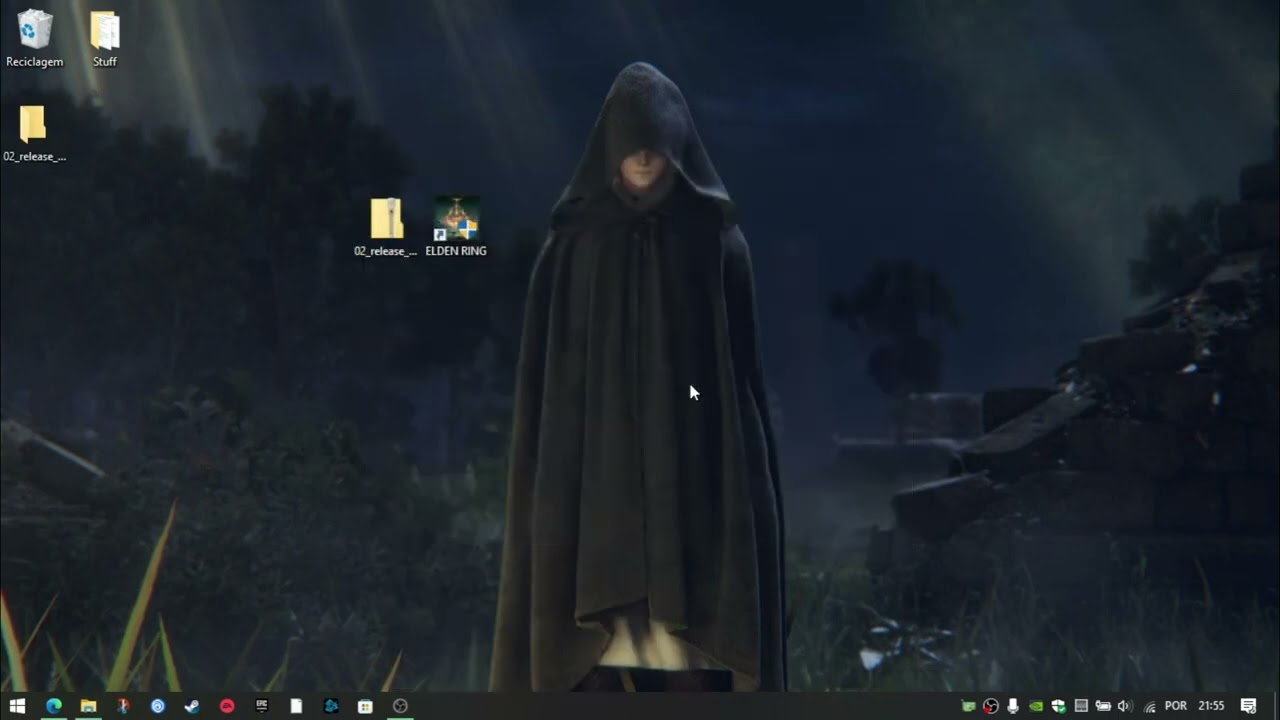Screen dimensions: 1280x720
Task: Select the 02_release_ zip archive icon
Action: point(386,227)
